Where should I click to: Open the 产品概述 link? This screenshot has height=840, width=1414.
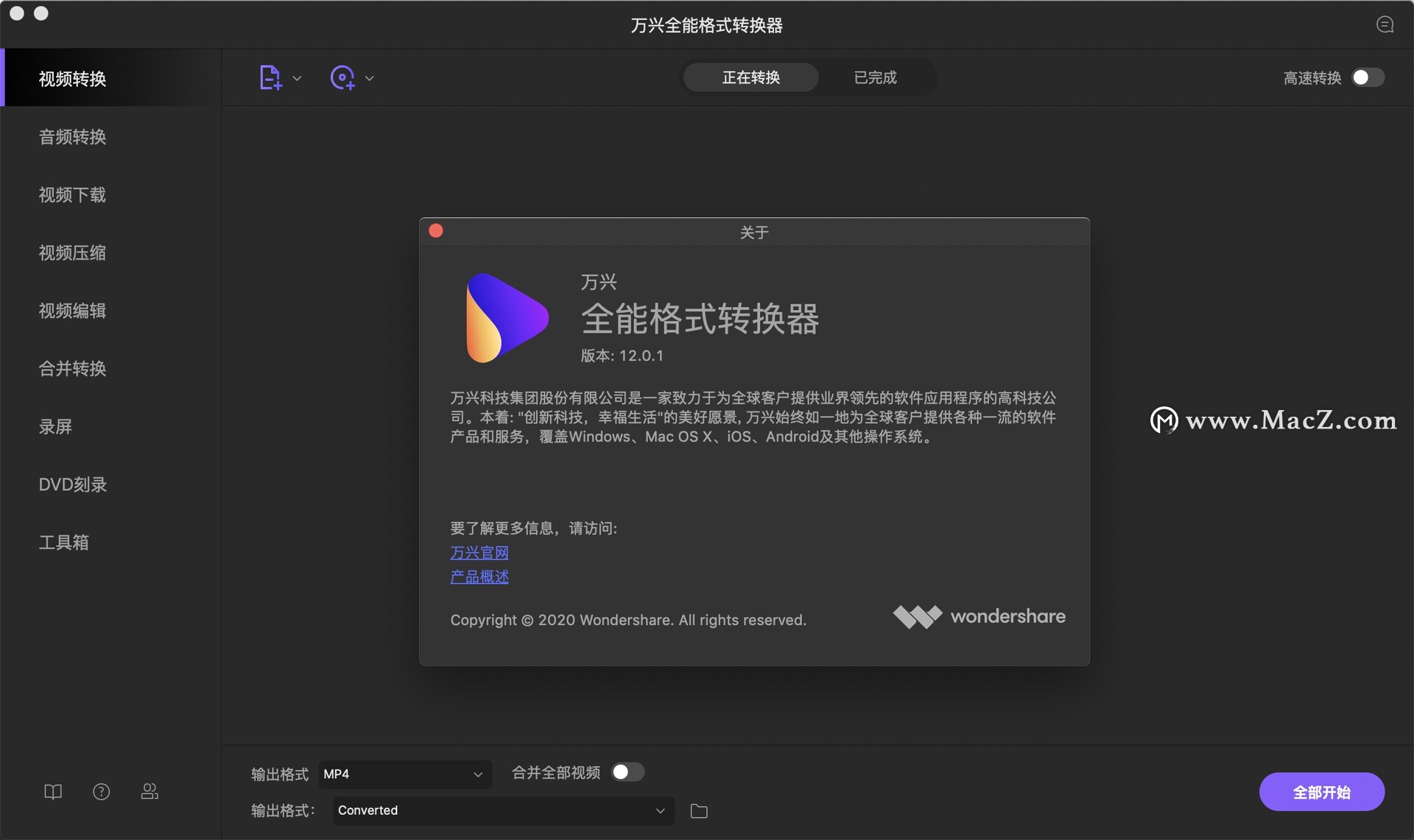pos(479,576)
